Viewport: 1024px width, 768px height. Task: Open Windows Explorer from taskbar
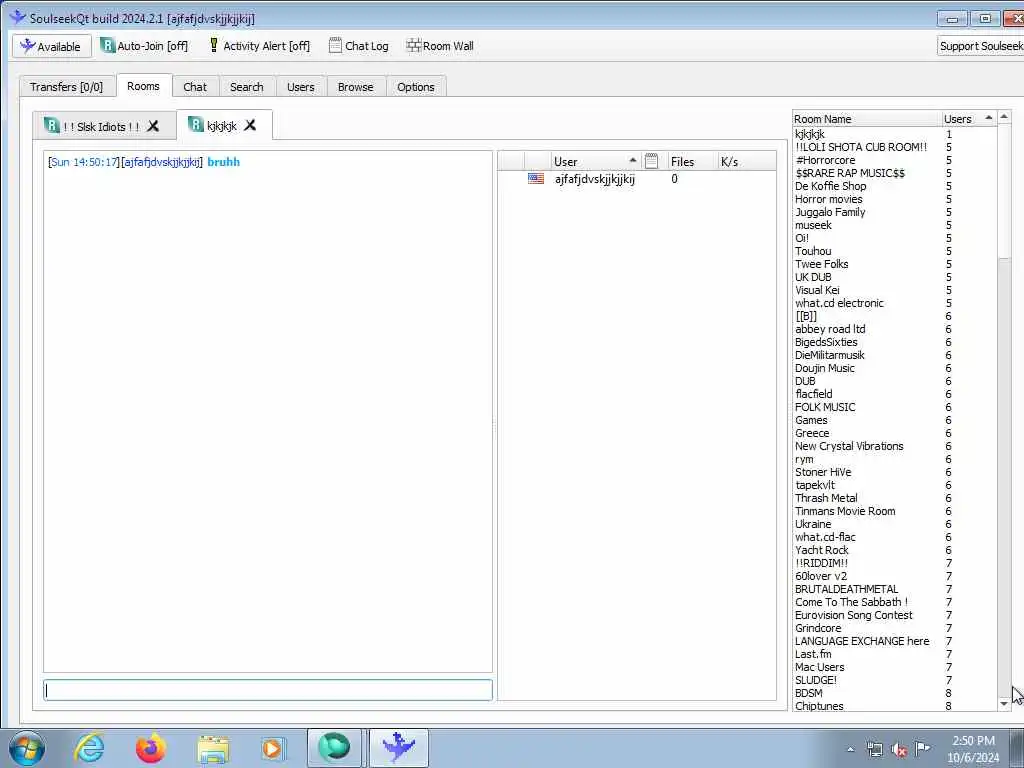213,748
